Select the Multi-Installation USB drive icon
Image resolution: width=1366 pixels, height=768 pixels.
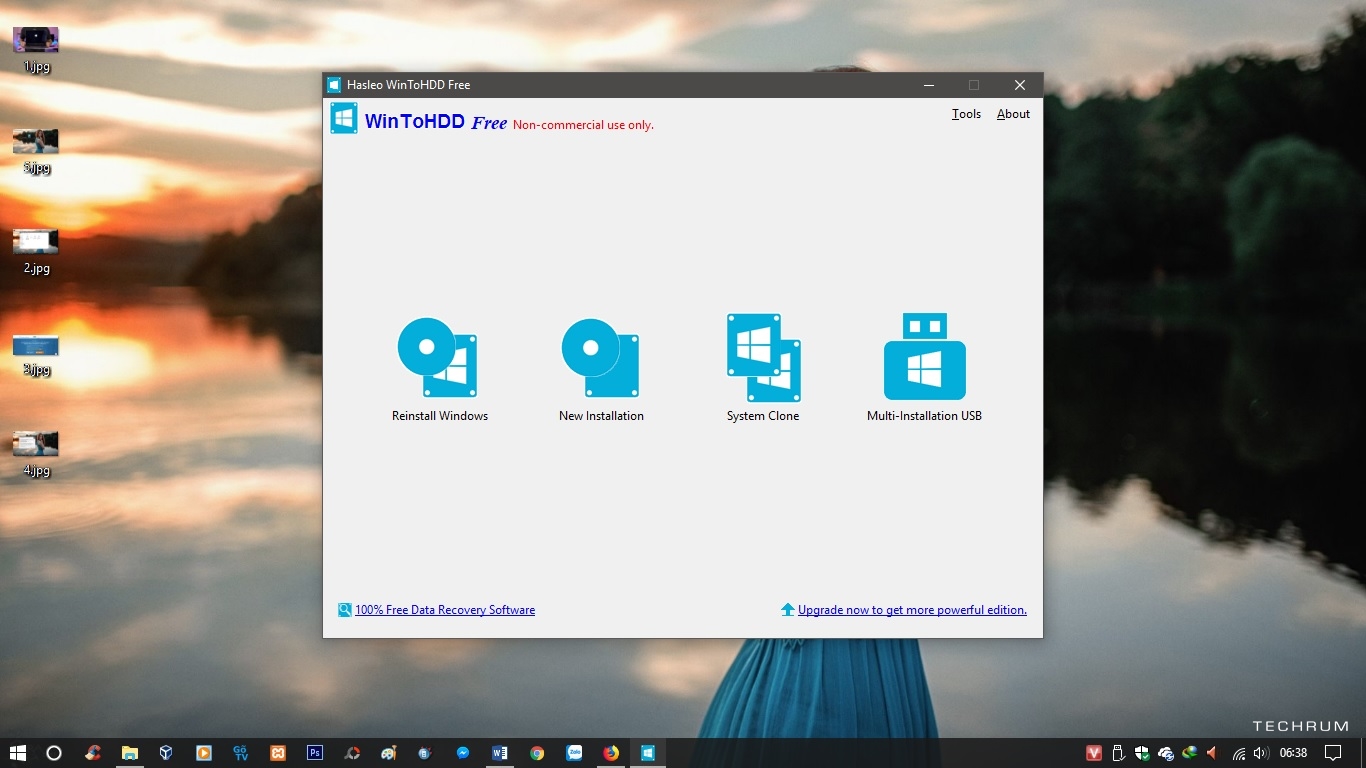tap(925, 356)
